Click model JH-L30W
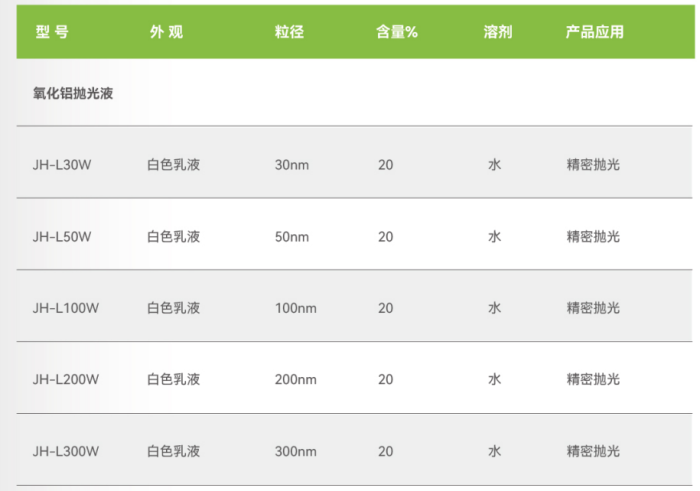 pyautogui.click(x=62, y=164)
